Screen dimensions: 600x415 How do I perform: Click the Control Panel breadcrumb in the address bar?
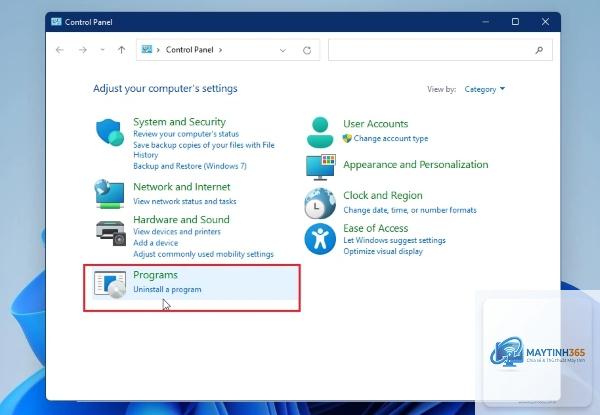[189, 50]
